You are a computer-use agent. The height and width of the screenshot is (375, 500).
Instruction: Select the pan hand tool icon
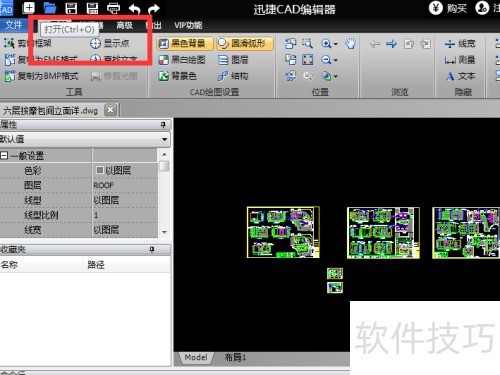click(x=350, y=43)
